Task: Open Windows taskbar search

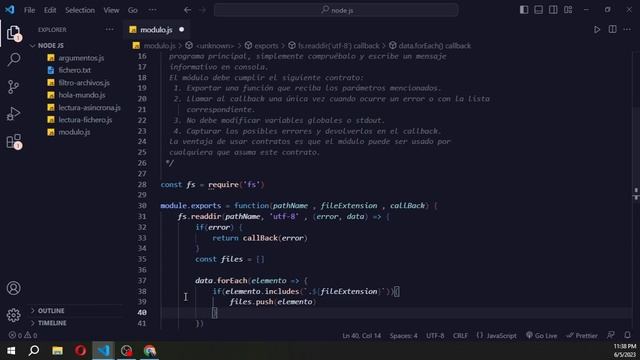Action: [34, 351]
